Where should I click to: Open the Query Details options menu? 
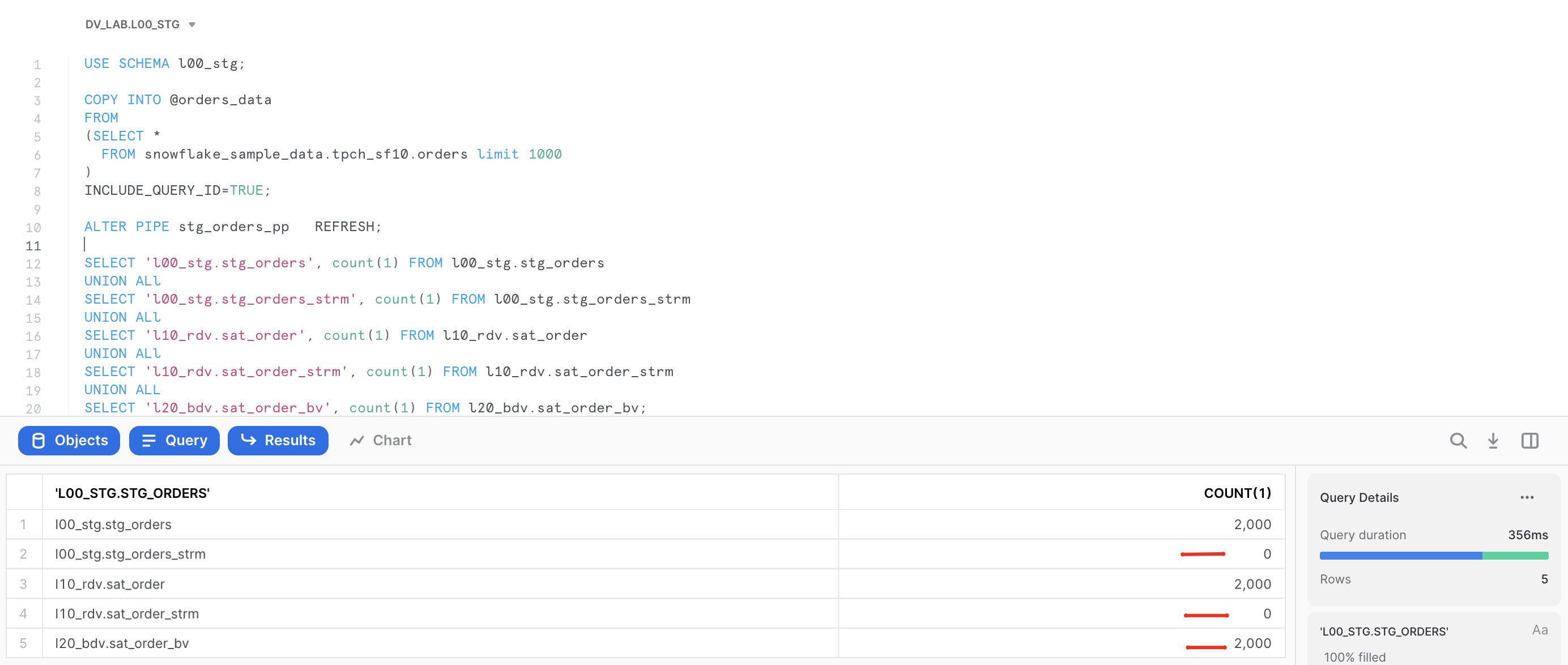coord(1527,497)
